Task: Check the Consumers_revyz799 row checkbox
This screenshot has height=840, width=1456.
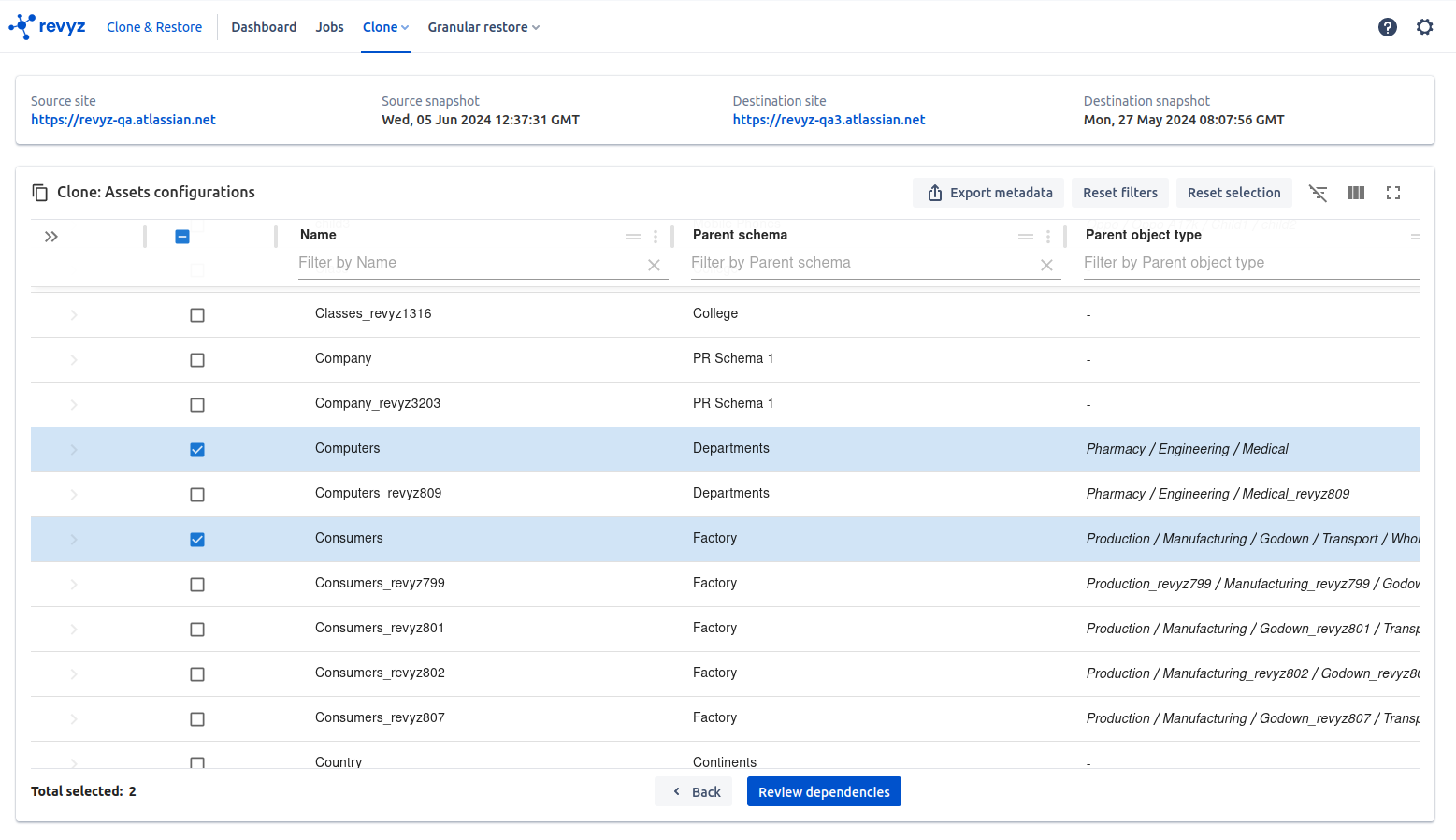Action: [197, 585]
